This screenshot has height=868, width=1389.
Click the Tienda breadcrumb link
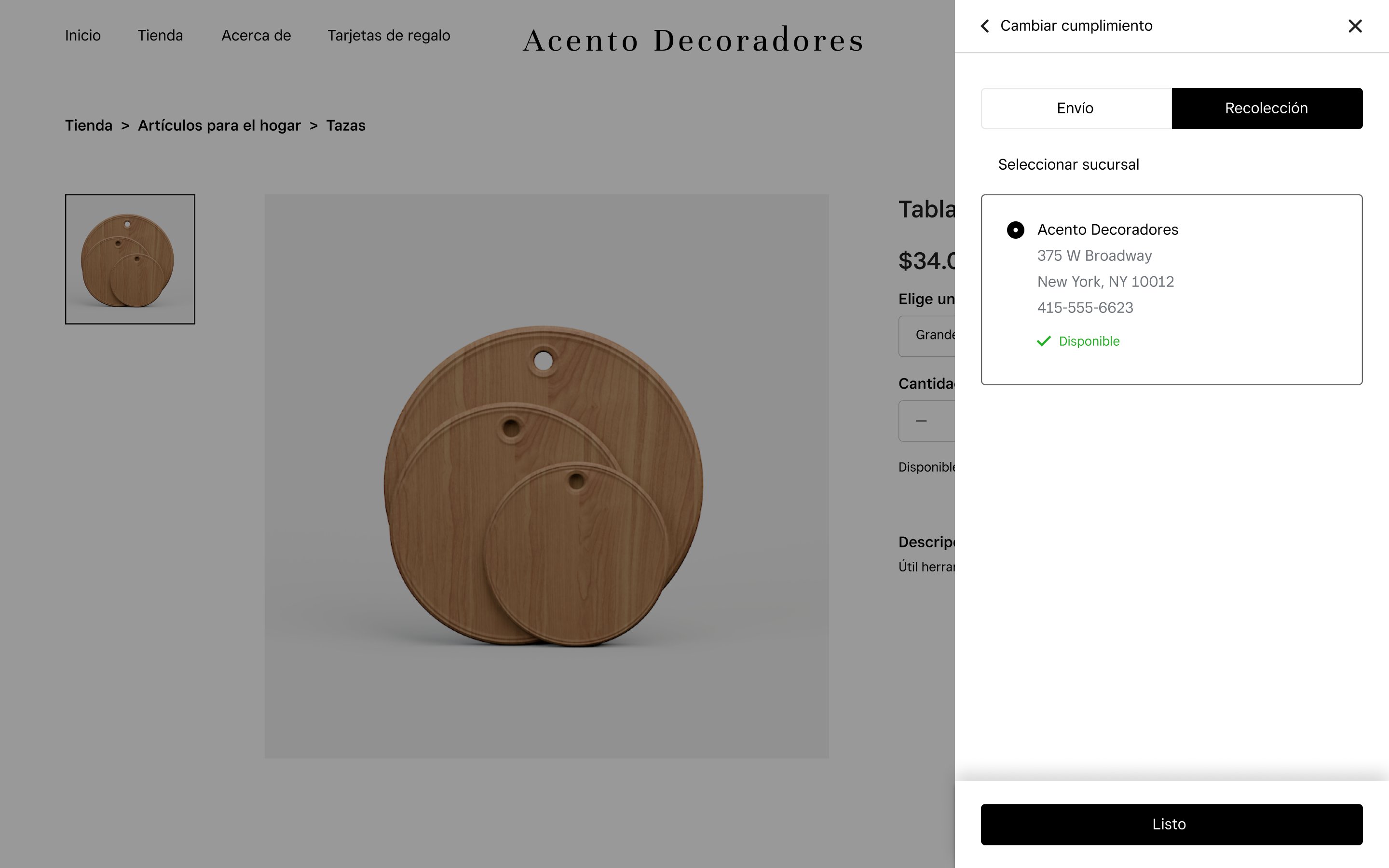88,126
